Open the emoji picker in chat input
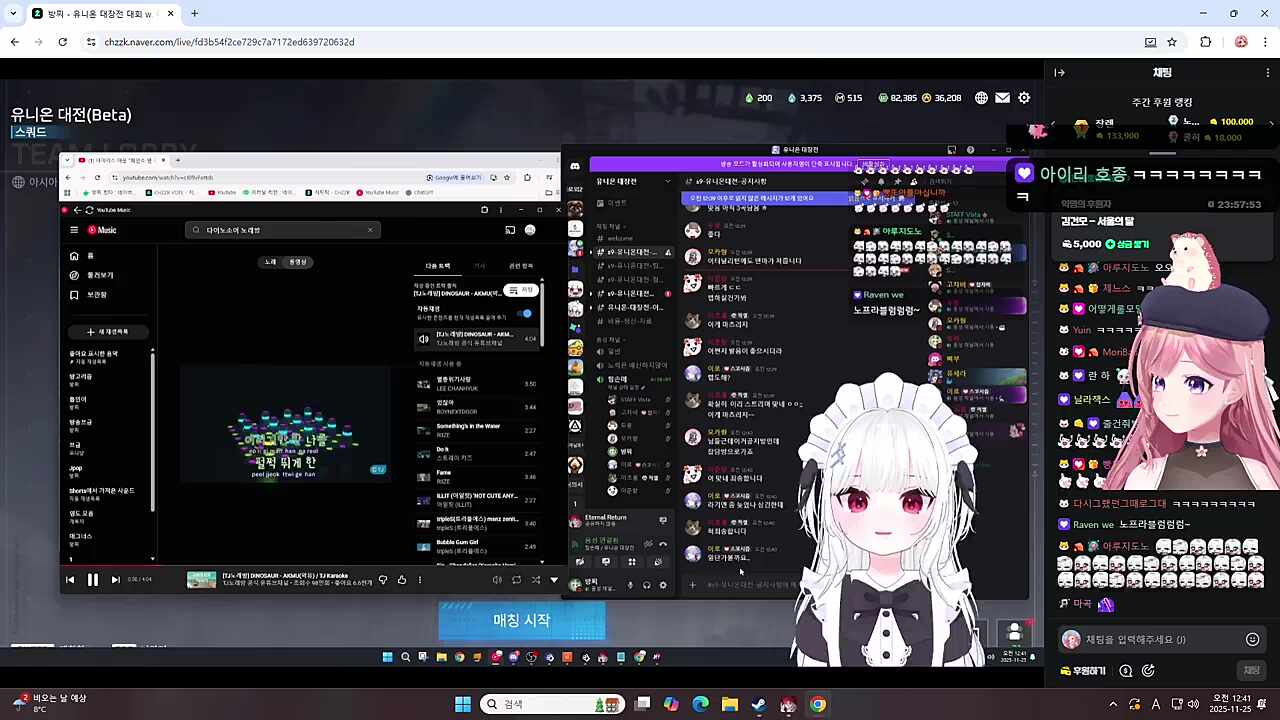Viewport: 1280px width, 720px height. click(x=1252, y=640)
